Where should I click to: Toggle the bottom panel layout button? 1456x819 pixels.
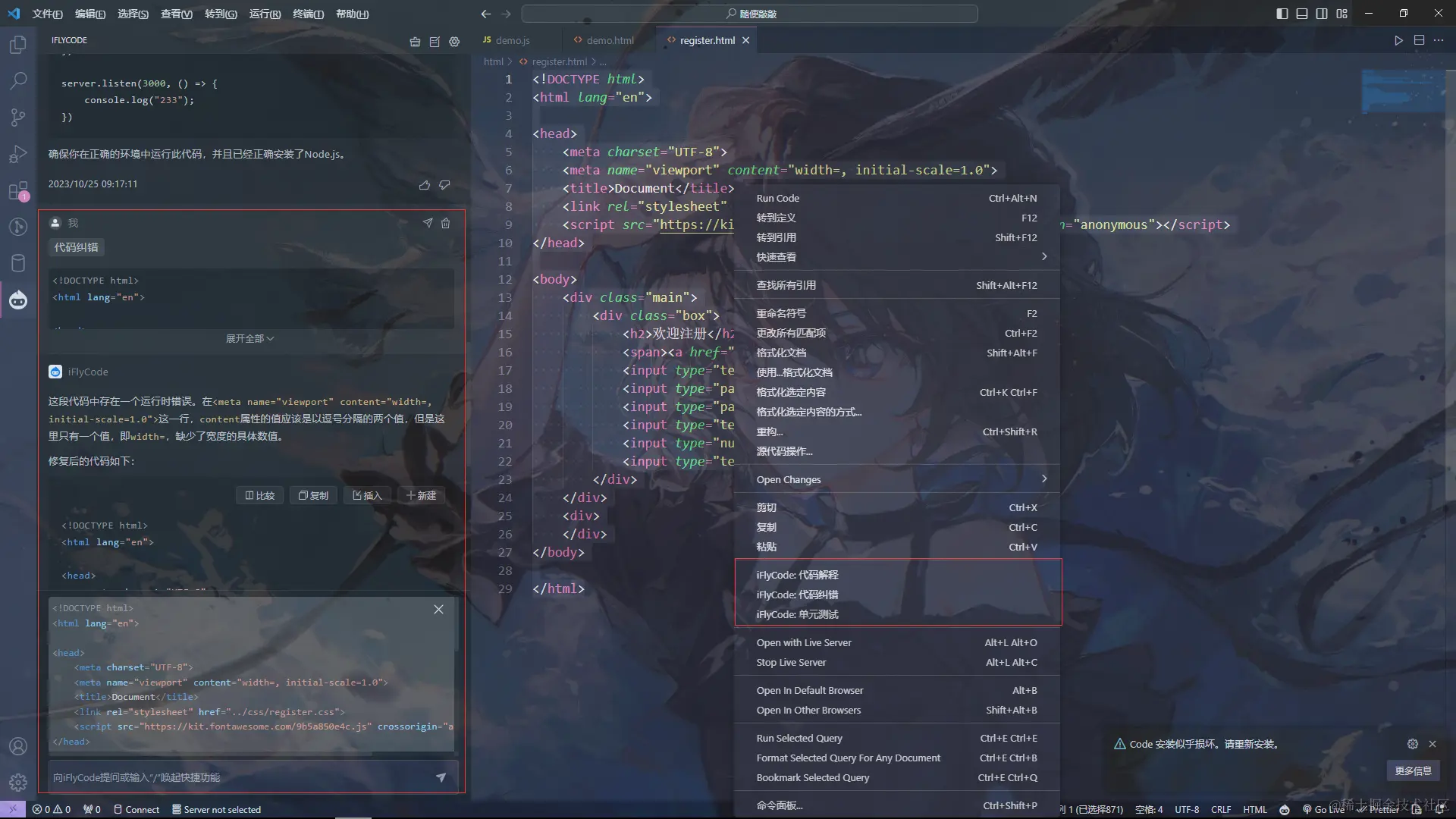click(x=1302, y=14)
